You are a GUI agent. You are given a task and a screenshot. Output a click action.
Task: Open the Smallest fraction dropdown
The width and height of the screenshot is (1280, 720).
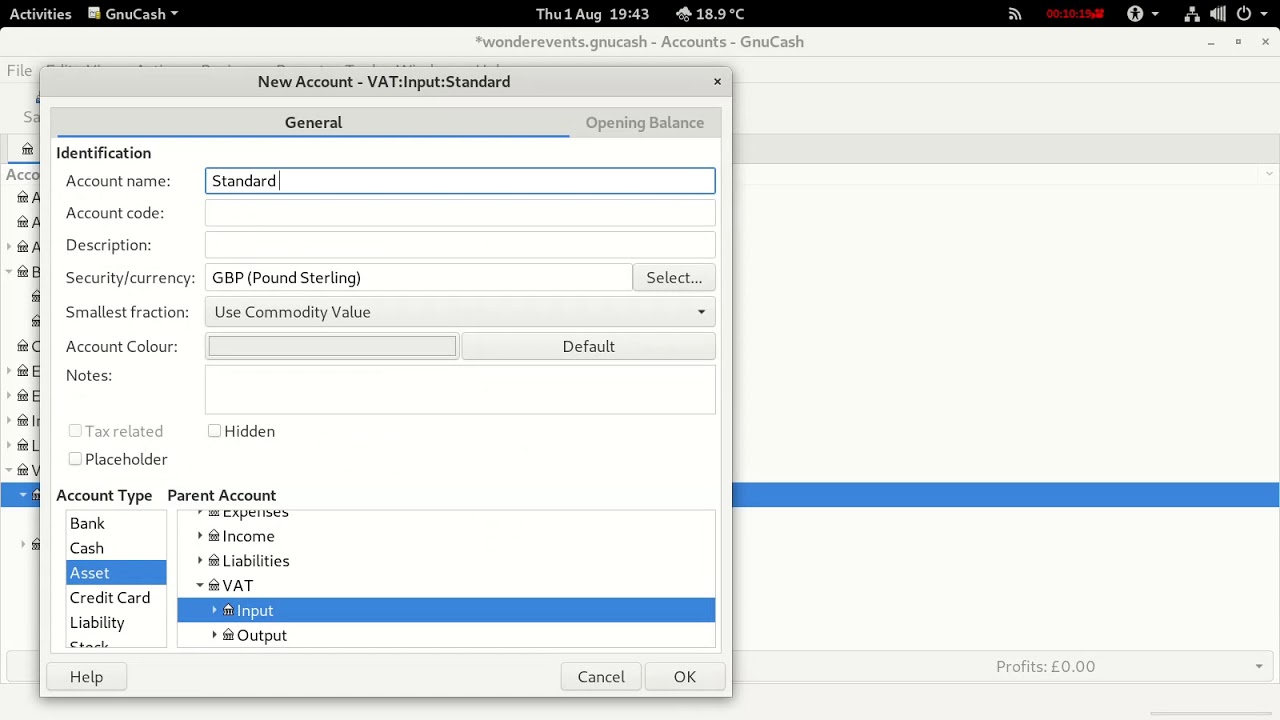point(460,312)
